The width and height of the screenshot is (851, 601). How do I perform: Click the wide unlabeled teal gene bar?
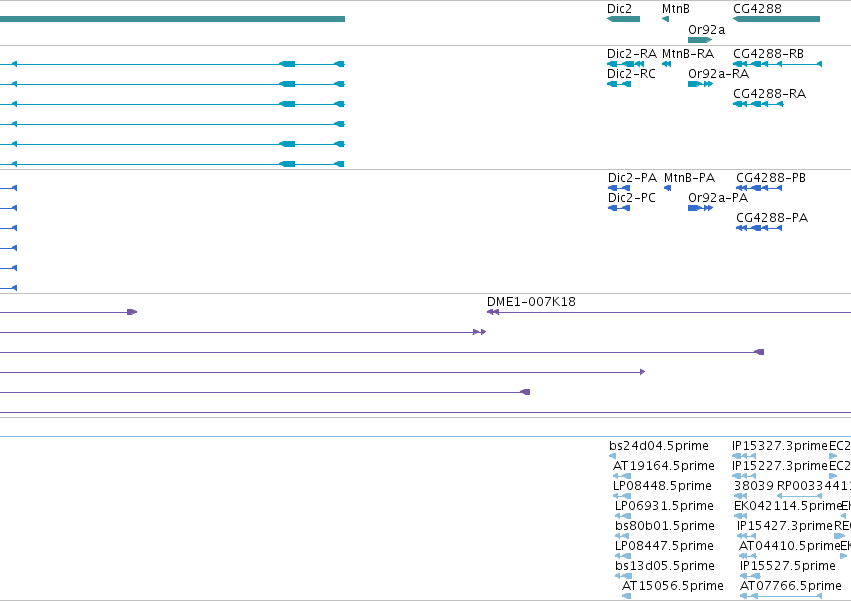coord(172,19)
